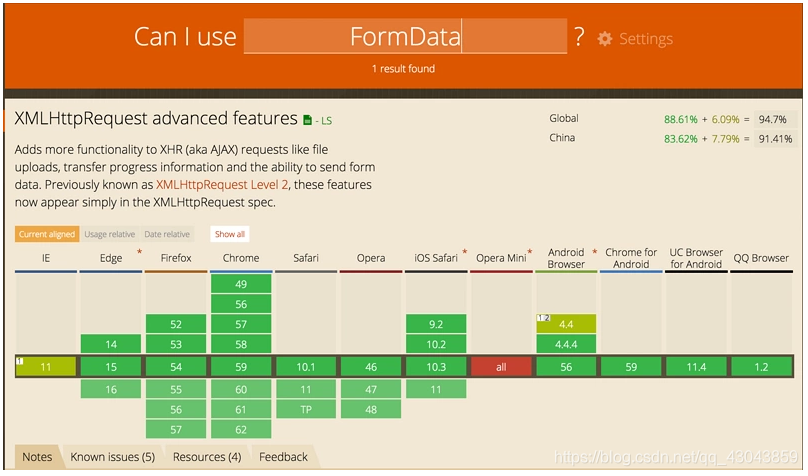The width and height of the screenshot is (808, 476).
Task: Click the note flag on IE 11 cell
Action: pos(20,361)
